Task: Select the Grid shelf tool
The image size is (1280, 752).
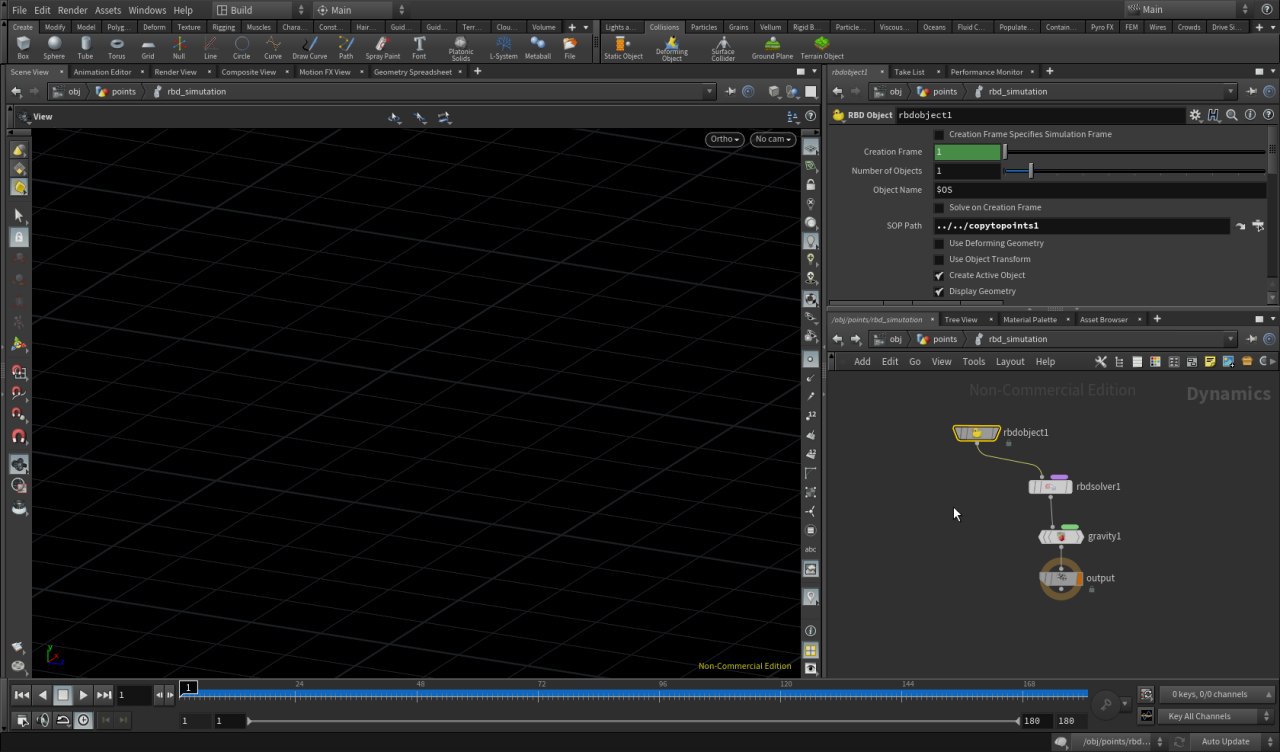Action: [x=148, y=47]
